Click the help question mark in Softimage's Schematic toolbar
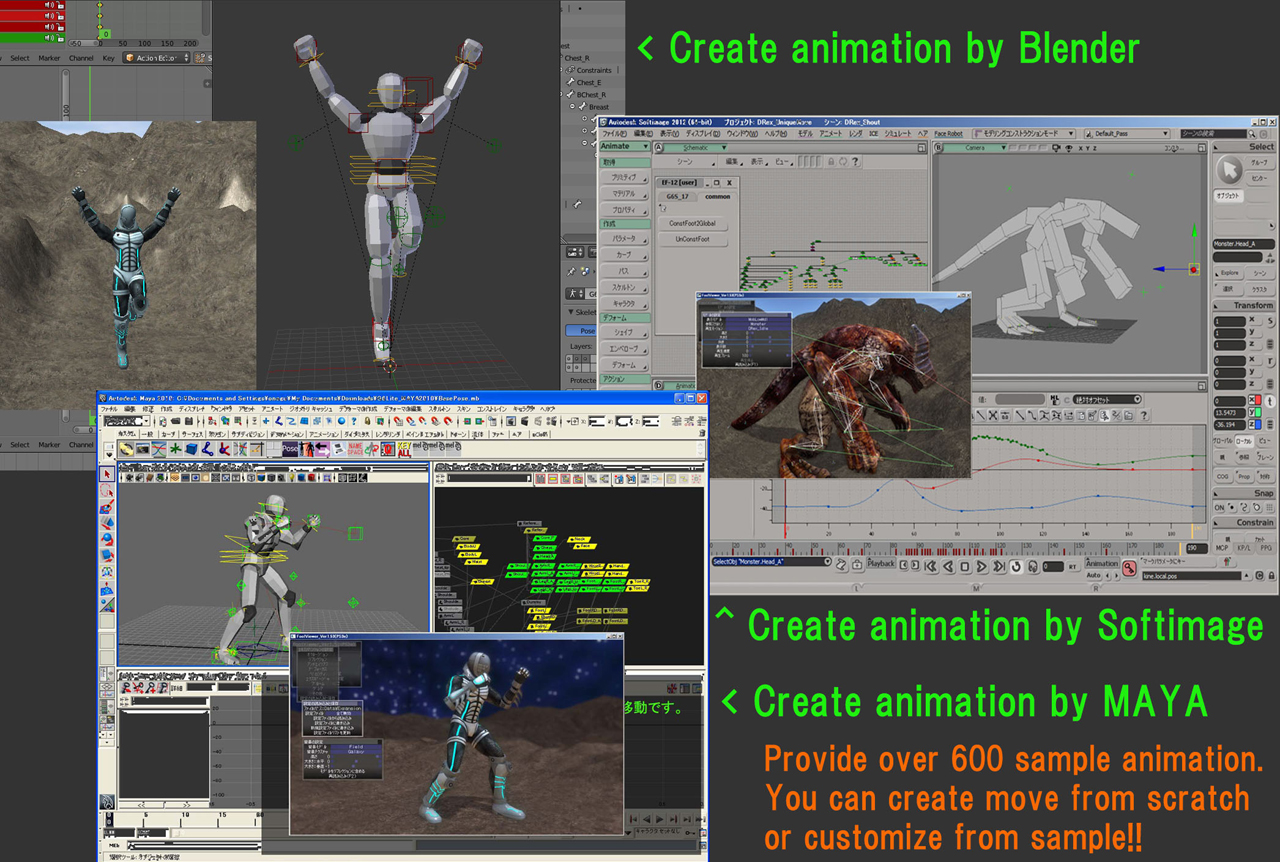The image size is (1280, 862). [x=856, y=161]
